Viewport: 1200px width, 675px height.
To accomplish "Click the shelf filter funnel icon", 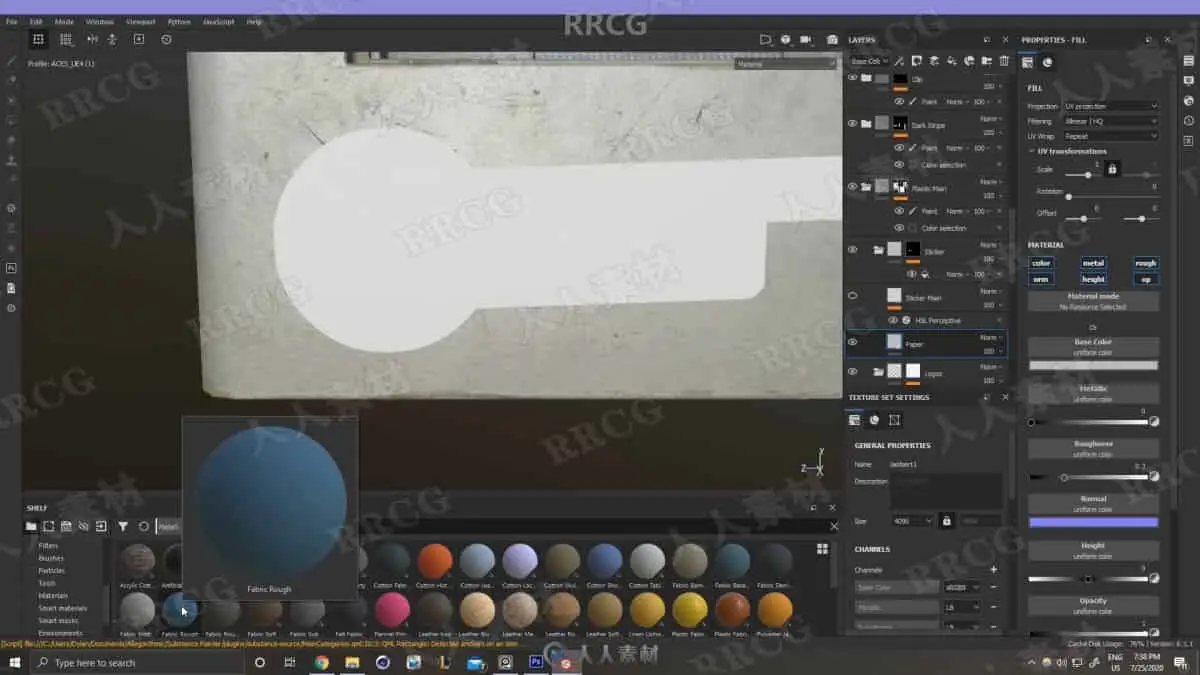I will (x=123, y=526).
